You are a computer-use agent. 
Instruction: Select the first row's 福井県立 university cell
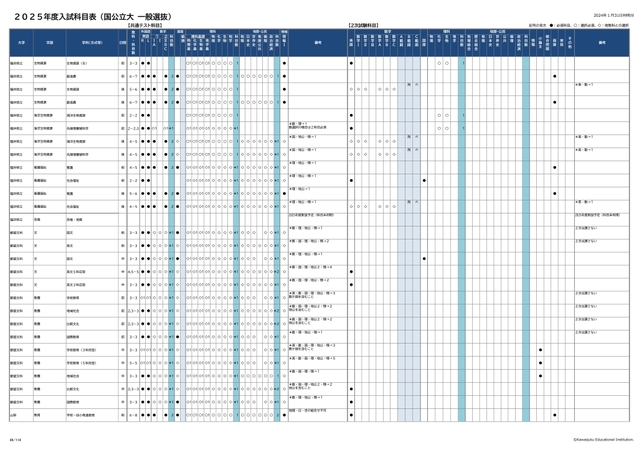(19, 62)
